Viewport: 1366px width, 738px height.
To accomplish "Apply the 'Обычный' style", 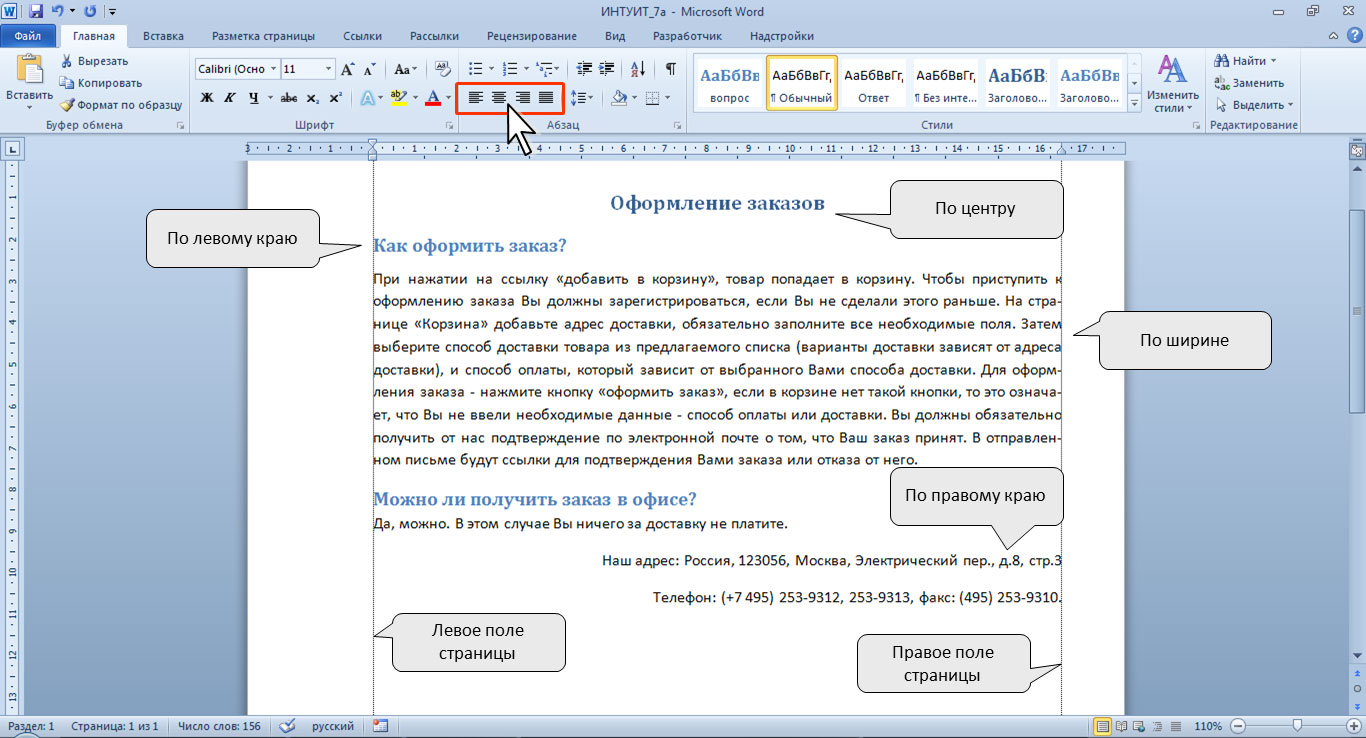I will pos(802,84).
